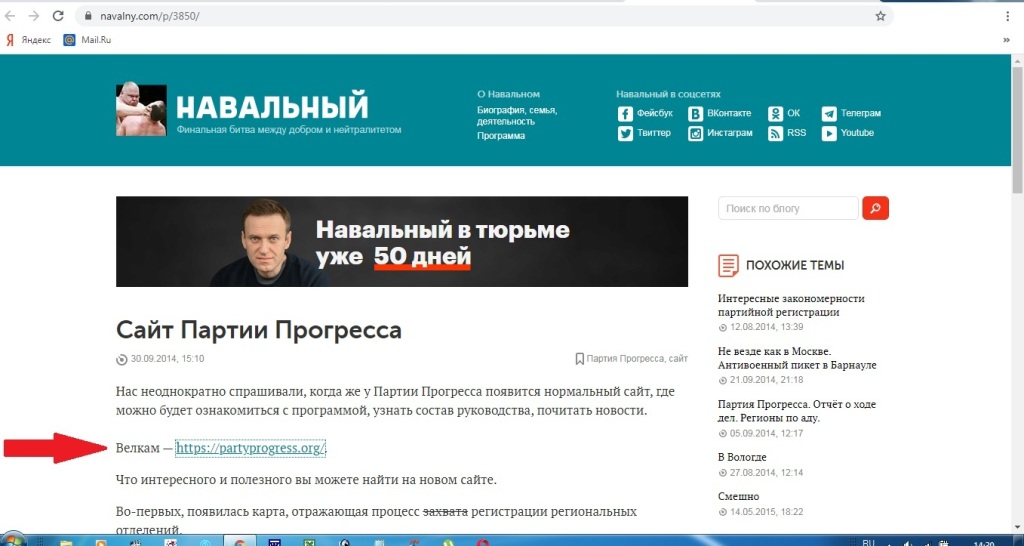The image size is (1024, 546).
Task: Open the Программа link in the header
Action: (x=501, y=136)
